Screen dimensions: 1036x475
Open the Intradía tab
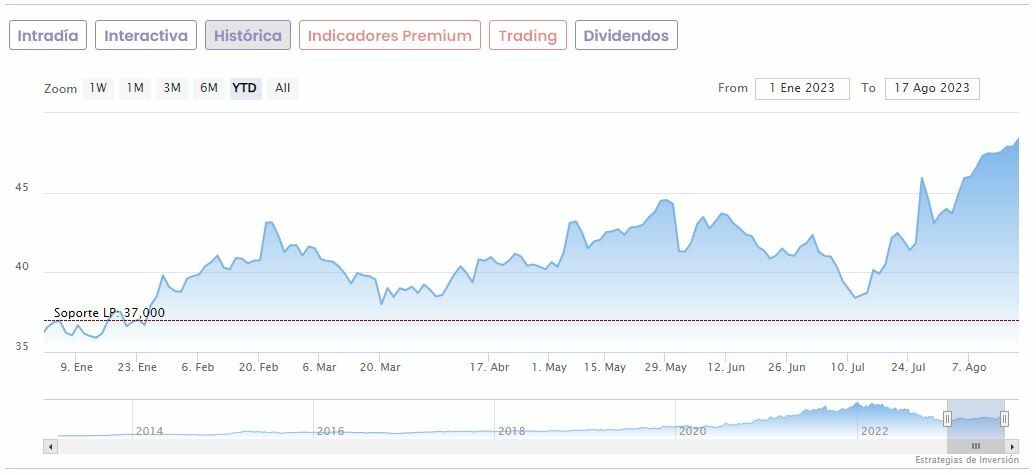point(48,36)
